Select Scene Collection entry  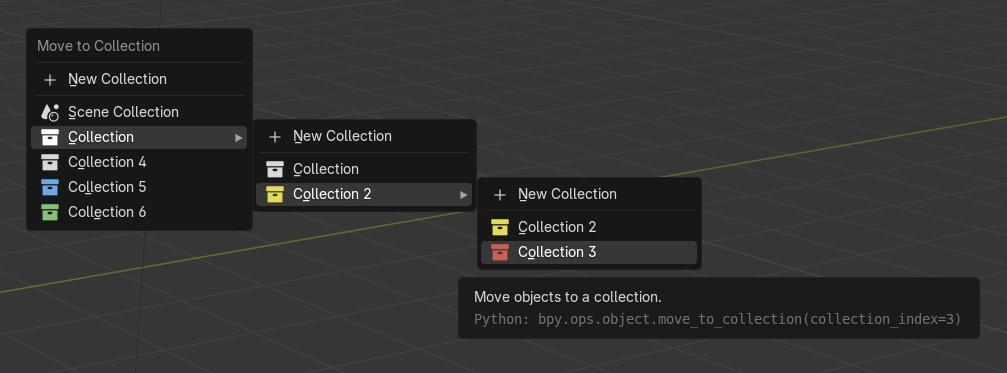pyautogui.click(x=139, y=112)
